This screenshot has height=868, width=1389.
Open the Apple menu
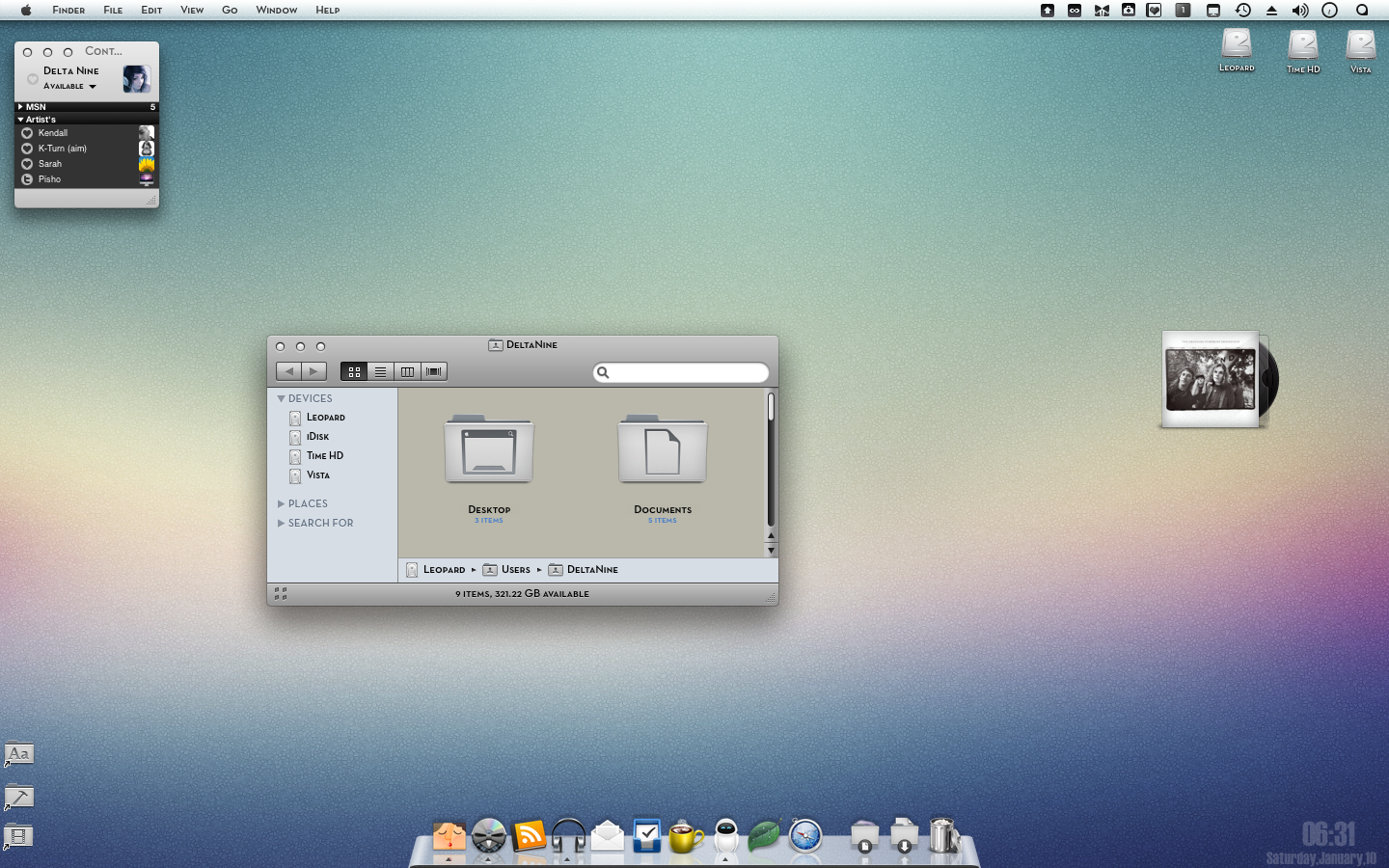coord(26,10)
